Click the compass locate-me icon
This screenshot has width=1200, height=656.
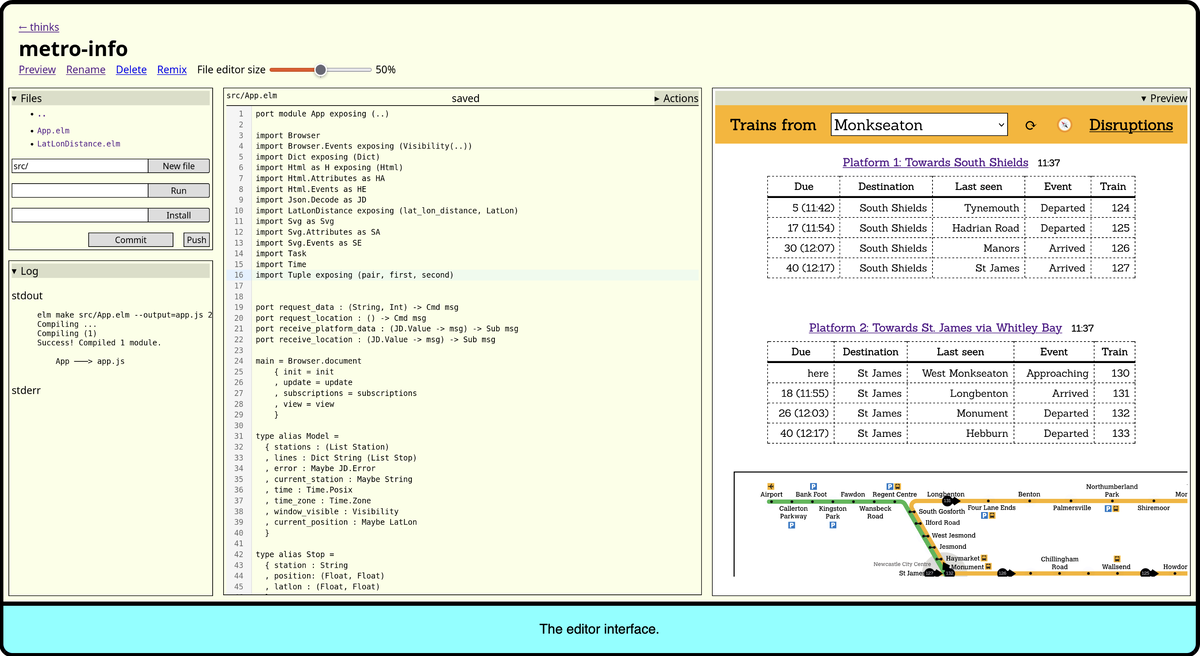1065,125
